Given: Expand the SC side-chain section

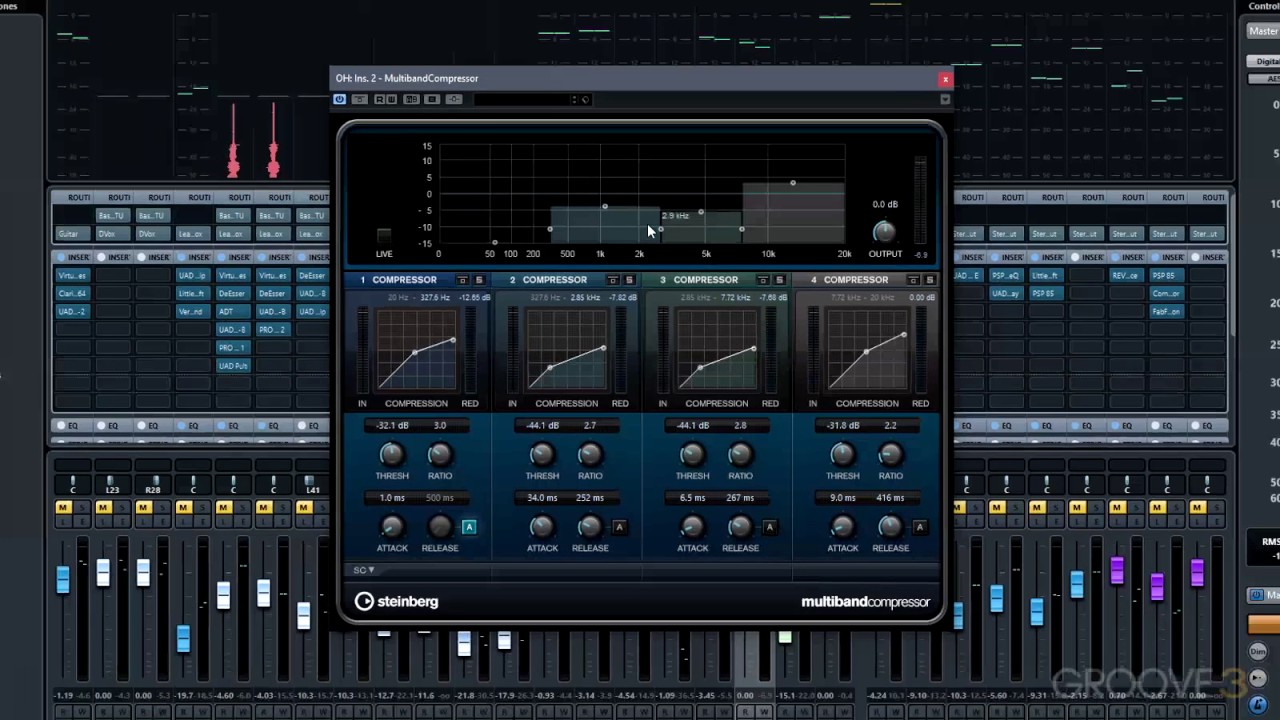Looking at the screenshot, I should pos(363,570).
